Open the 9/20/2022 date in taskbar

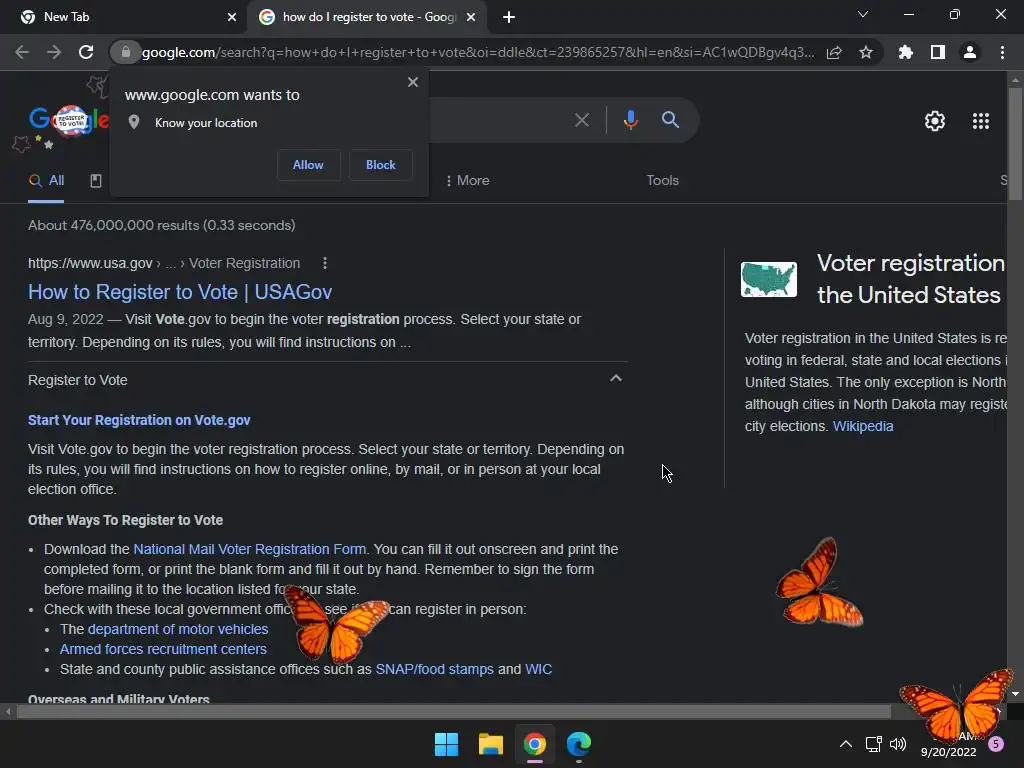point(948,752)
